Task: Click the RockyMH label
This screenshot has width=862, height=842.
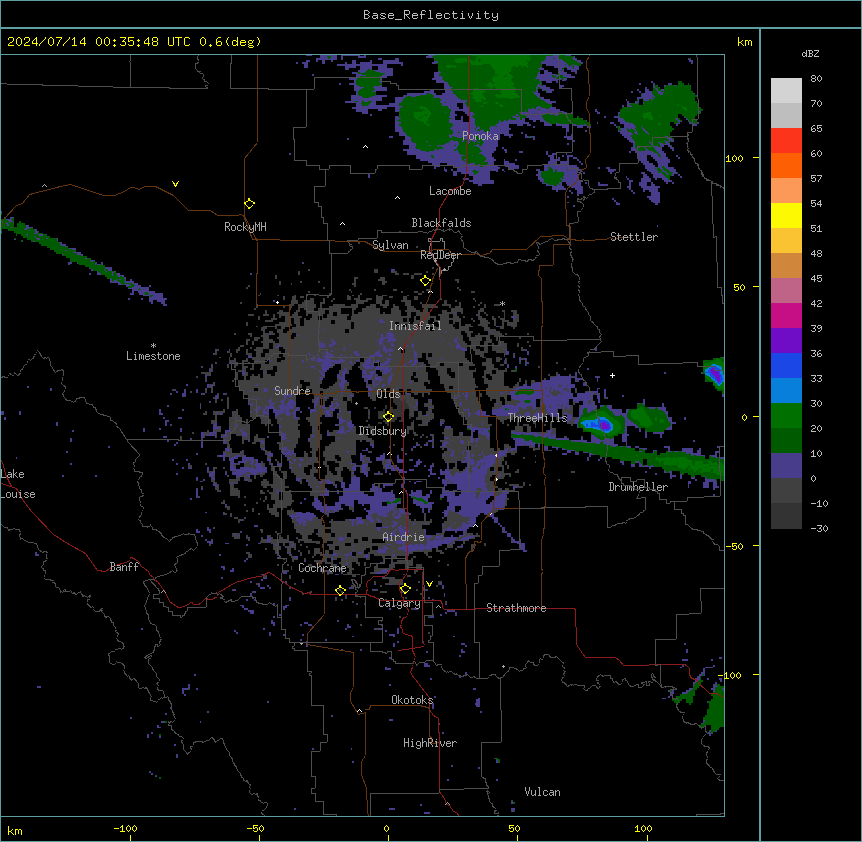Action: coord(245,227)
